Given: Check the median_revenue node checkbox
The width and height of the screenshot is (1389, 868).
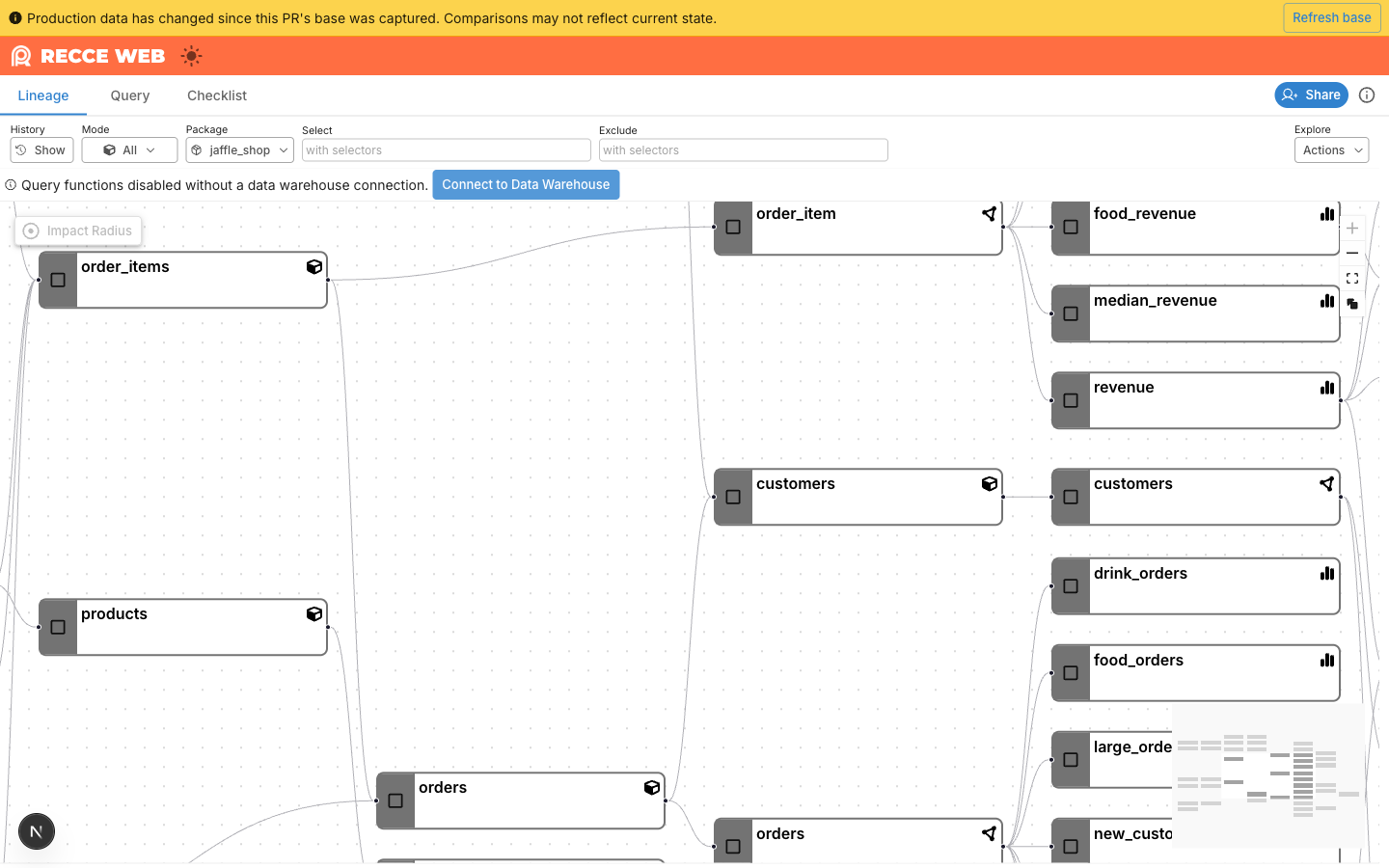Looking at the screenshot, I should point(1071,313).
